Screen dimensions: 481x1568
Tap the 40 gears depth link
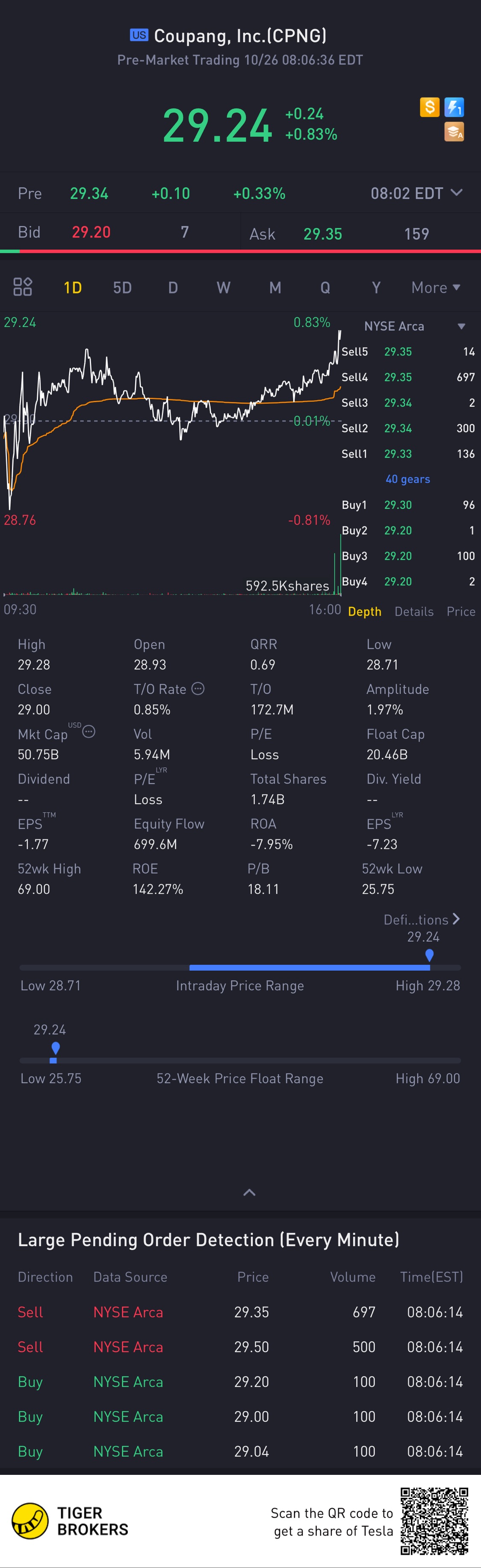click(x=408, y=479)
